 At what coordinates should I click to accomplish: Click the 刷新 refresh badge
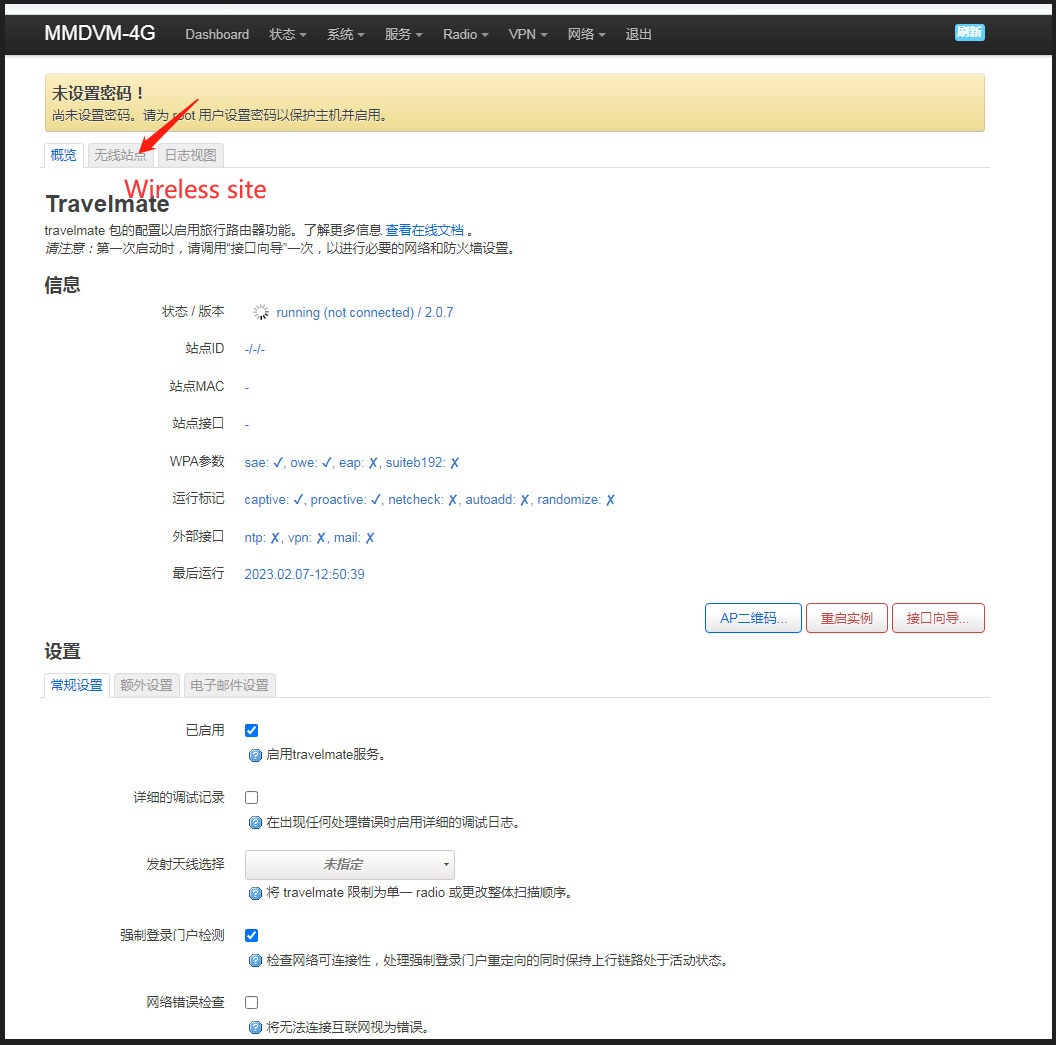[969, 32]
